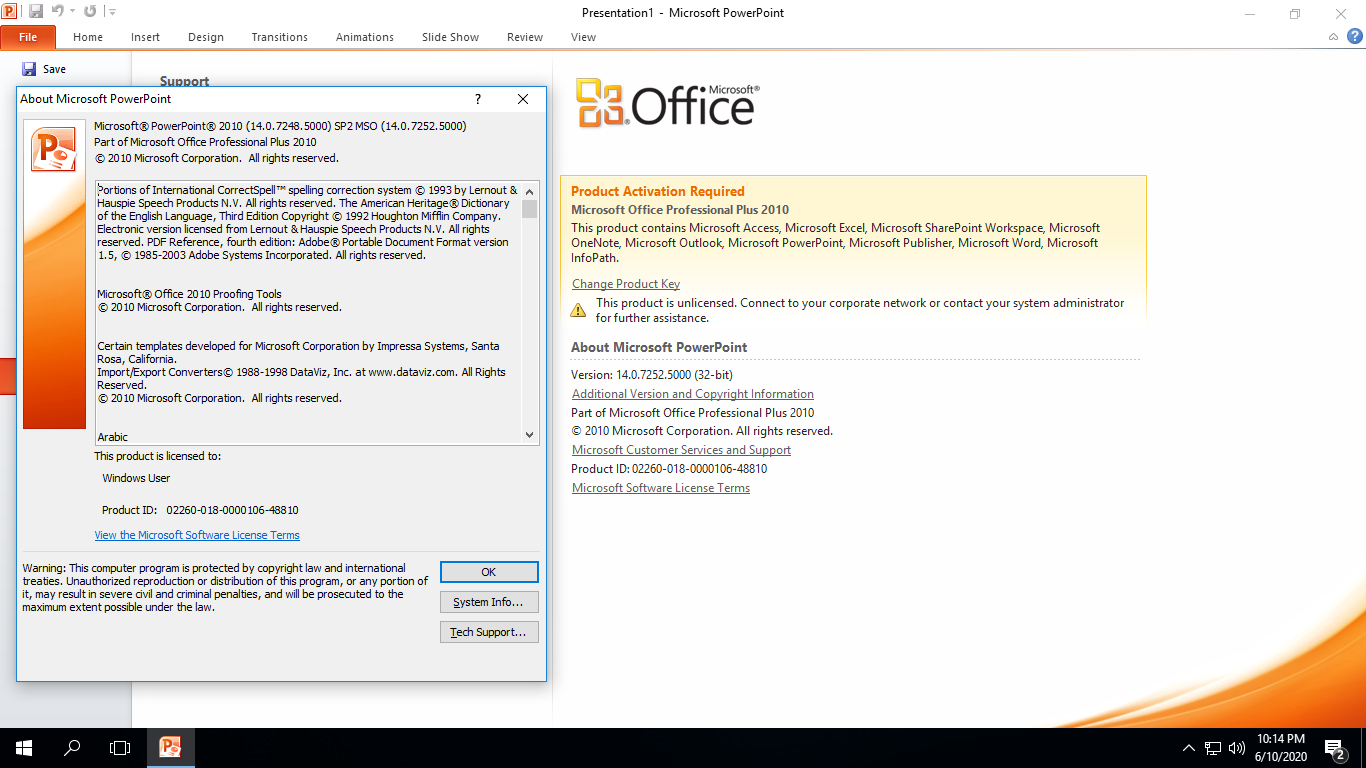Click the volume speaker icon in system tray

click(x=1237, y=747)
